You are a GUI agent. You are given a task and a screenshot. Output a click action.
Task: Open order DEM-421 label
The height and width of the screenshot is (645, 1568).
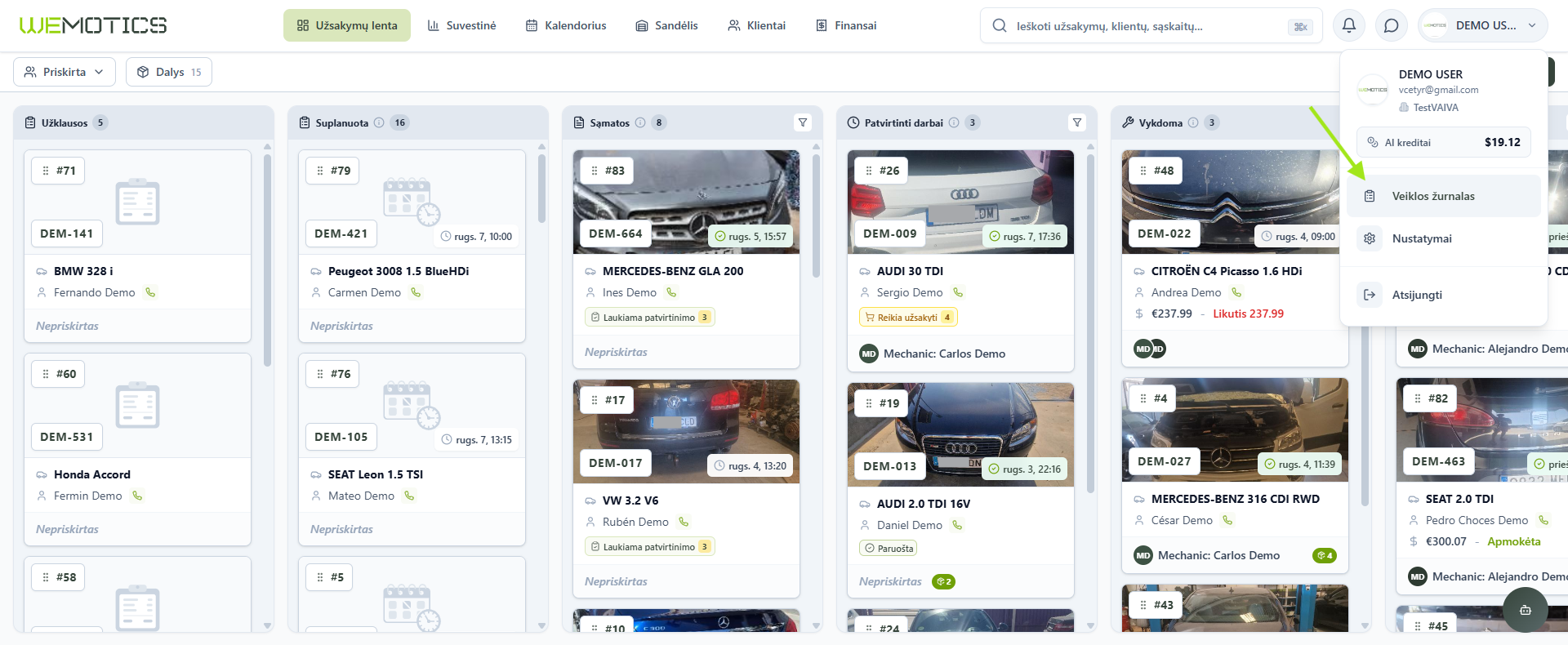[x=341, y=234]
